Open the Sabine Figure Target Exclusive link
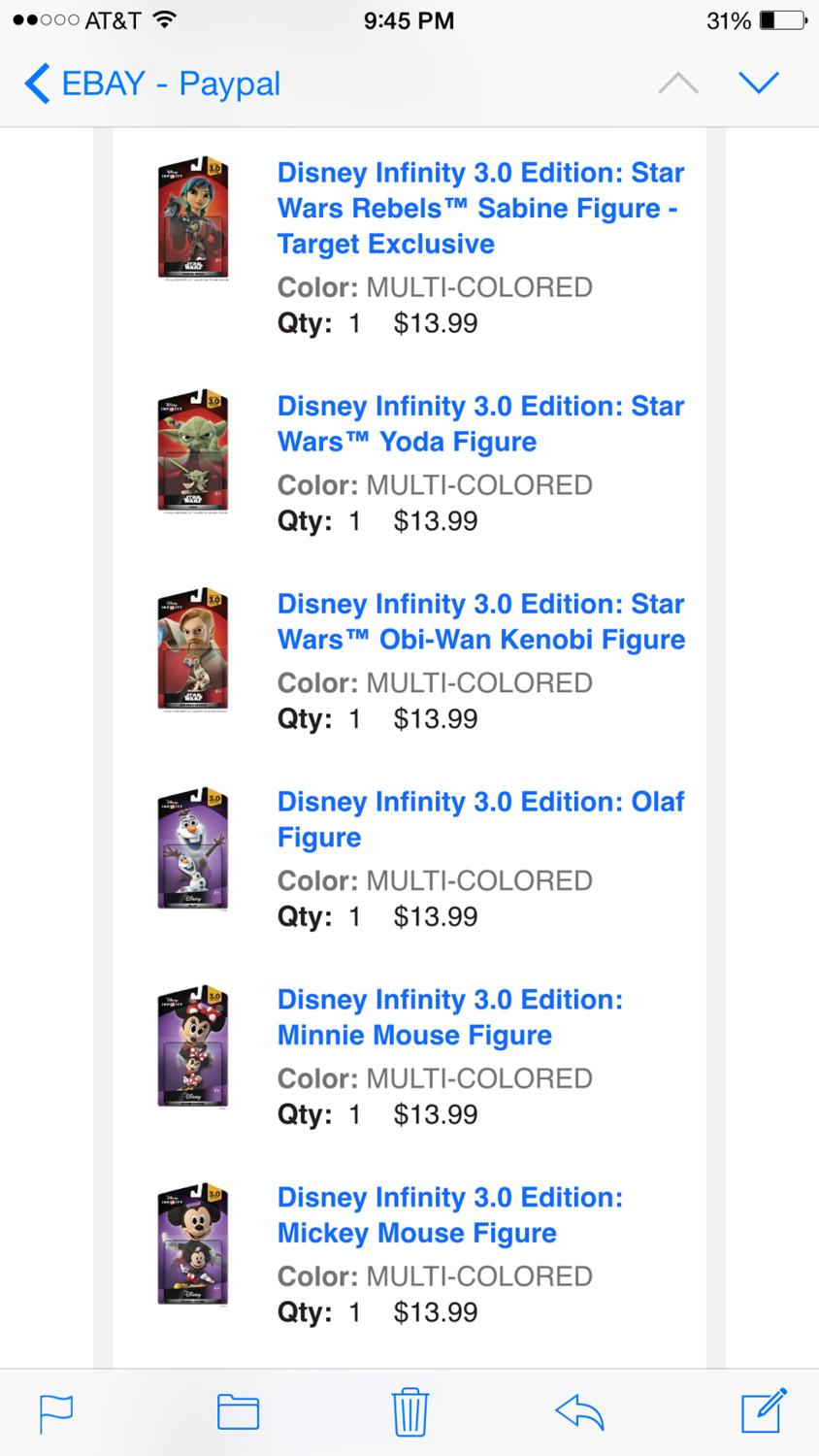 tap(479, 208)
